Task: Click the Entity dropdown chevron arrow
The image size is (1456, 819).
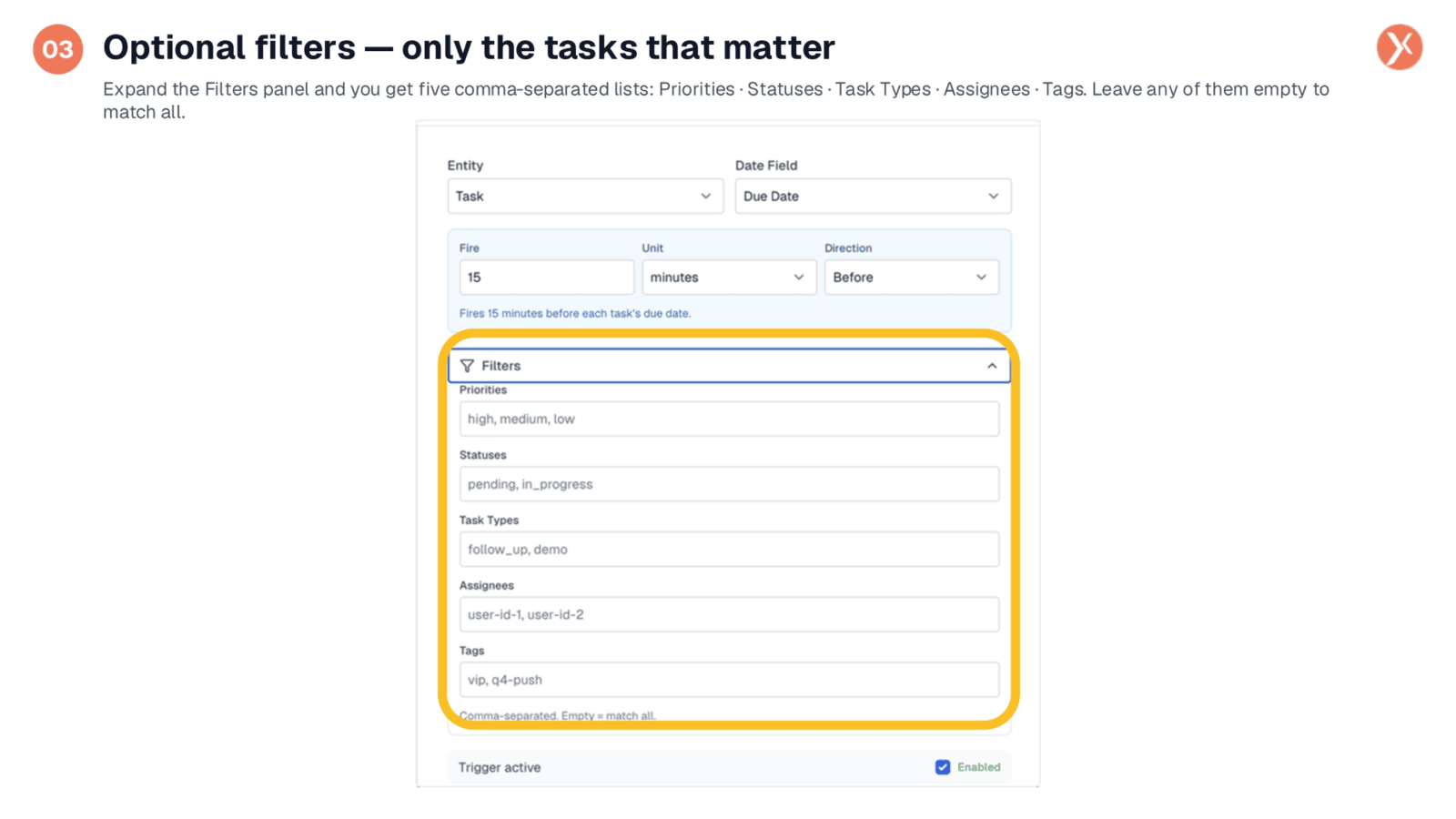Action: pyautogui.click(x=705, y=196)
